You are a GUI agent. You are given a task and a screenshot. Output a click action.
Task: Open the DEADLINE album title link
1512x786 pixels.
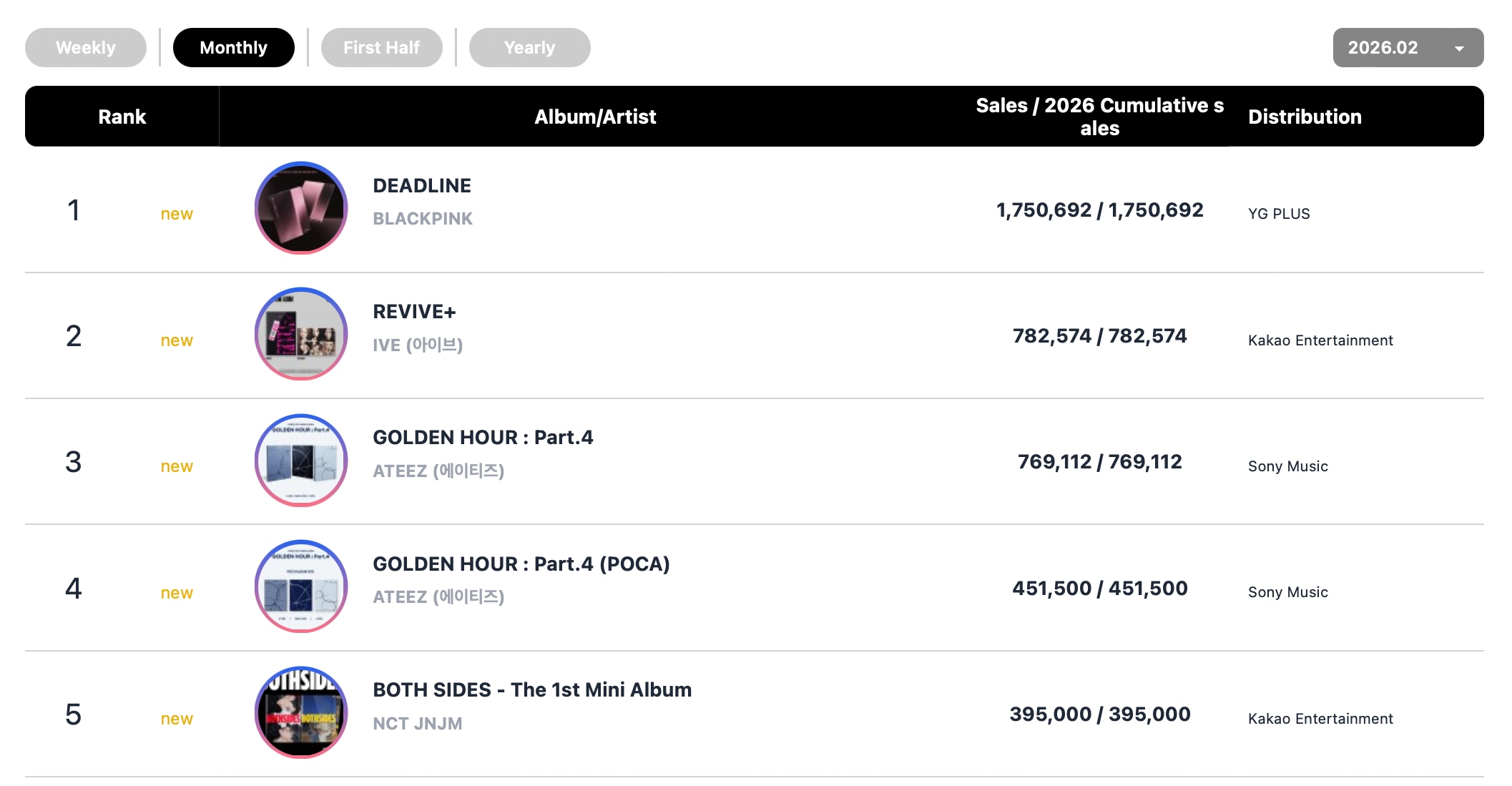coord(422,186)
